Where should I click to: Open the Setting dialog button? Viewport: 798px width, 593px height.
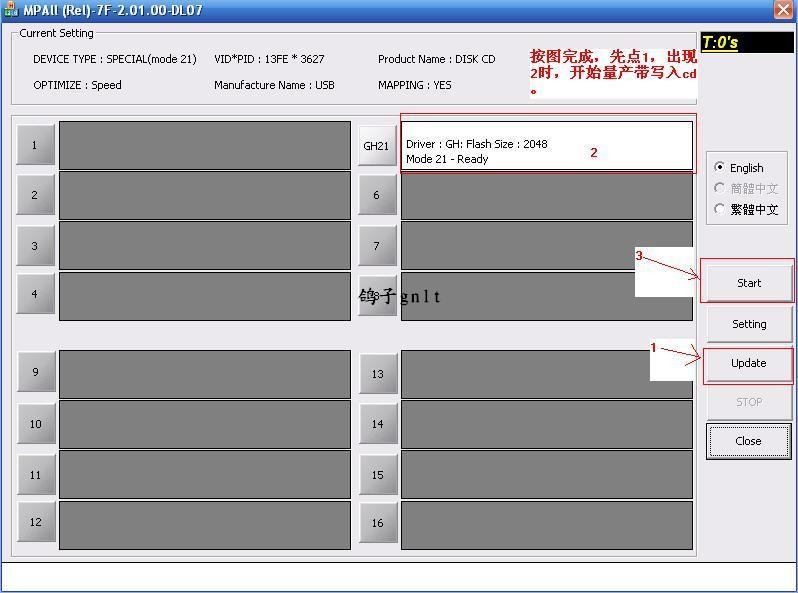[x=748, y=324]
